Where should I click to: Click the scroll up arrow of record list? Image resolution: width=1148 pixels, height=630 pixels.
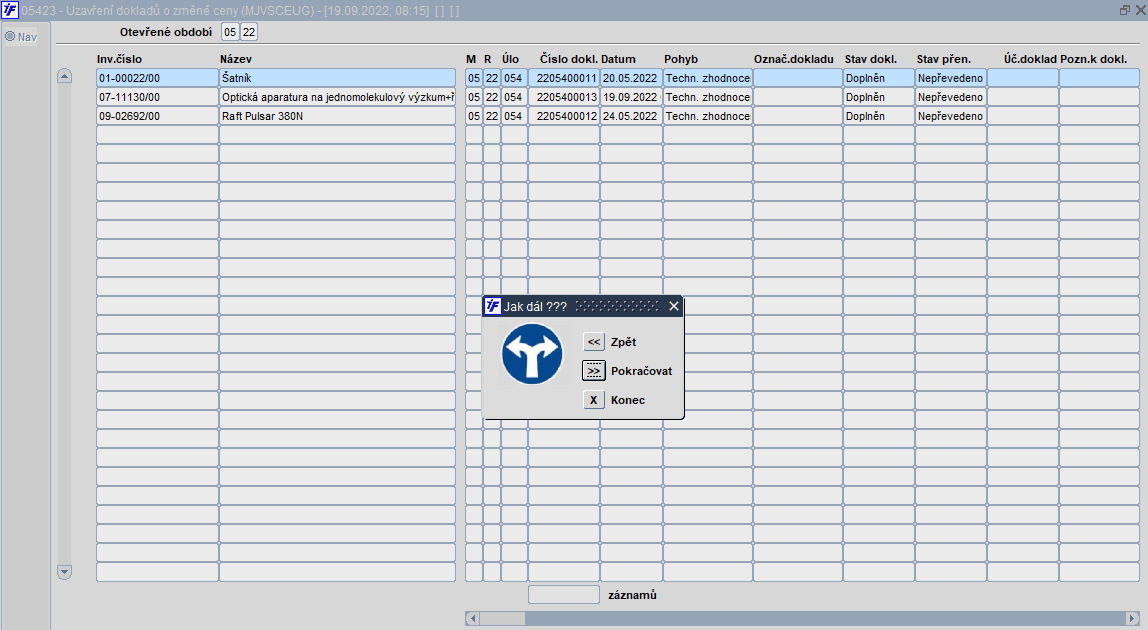point(64,75)
